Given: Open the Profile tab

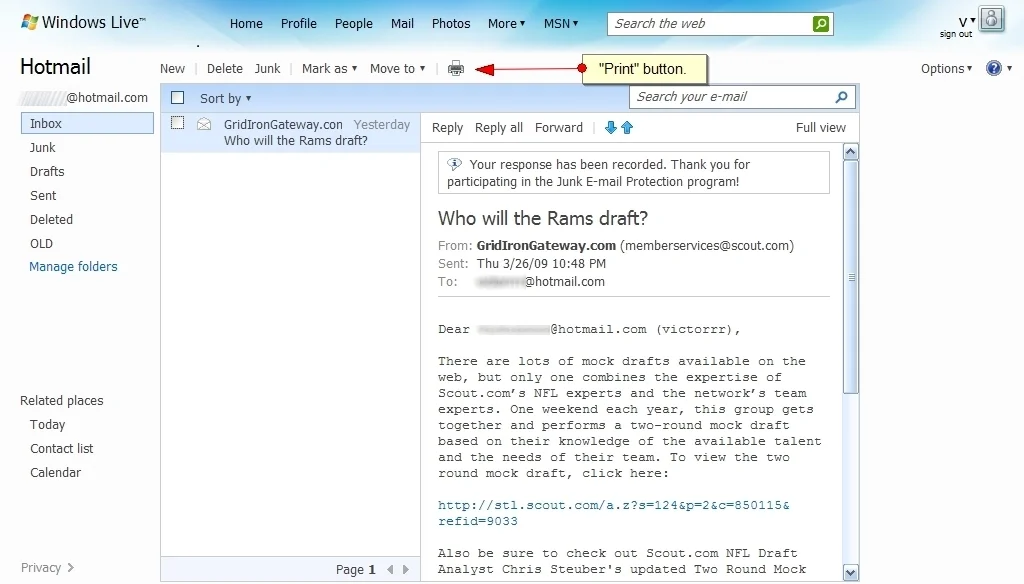Looking at the screenshot, I should [x=298, y=24].
